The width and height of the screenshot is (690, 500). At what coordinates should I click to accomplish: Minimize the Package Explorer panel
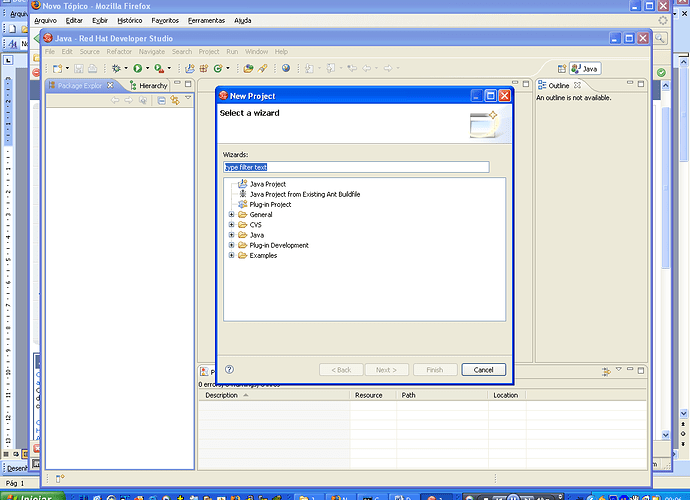tap(177, 82)
